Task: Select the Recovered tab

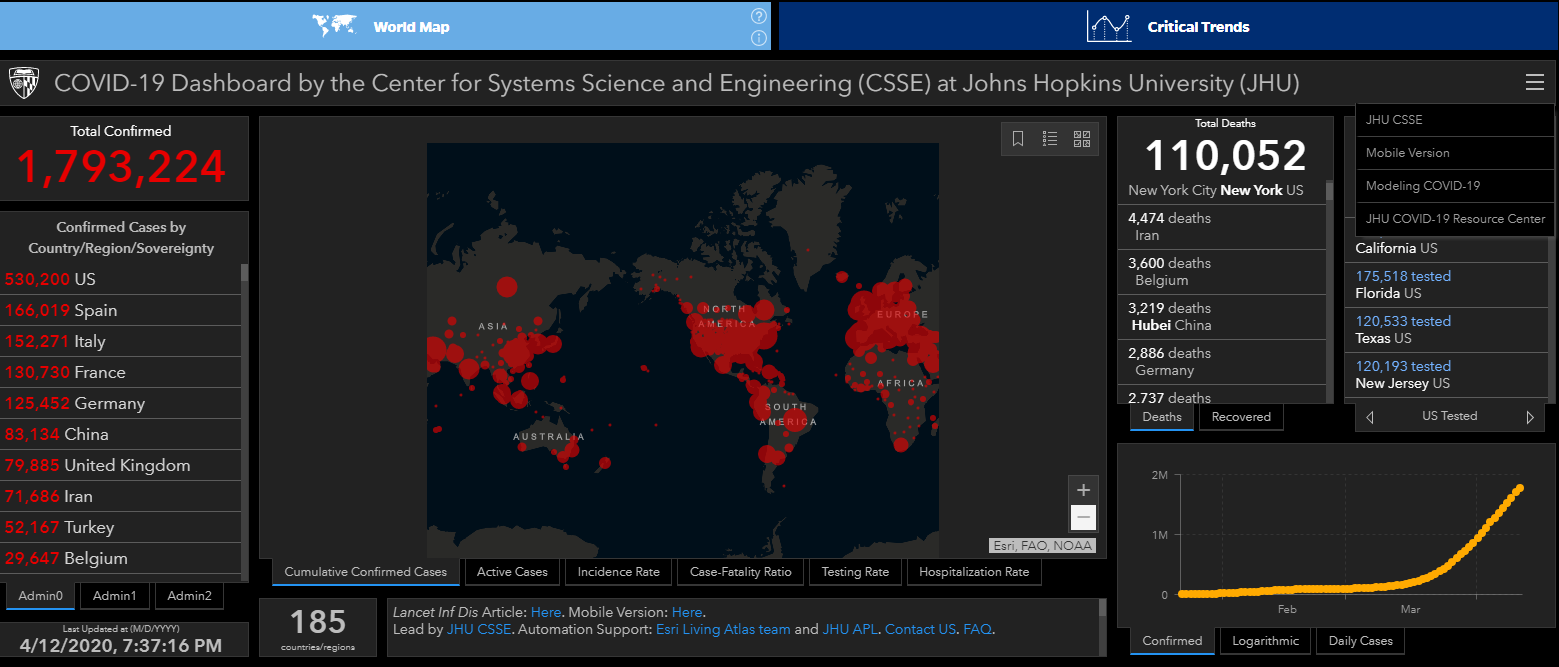Action: coord(1241,417)
